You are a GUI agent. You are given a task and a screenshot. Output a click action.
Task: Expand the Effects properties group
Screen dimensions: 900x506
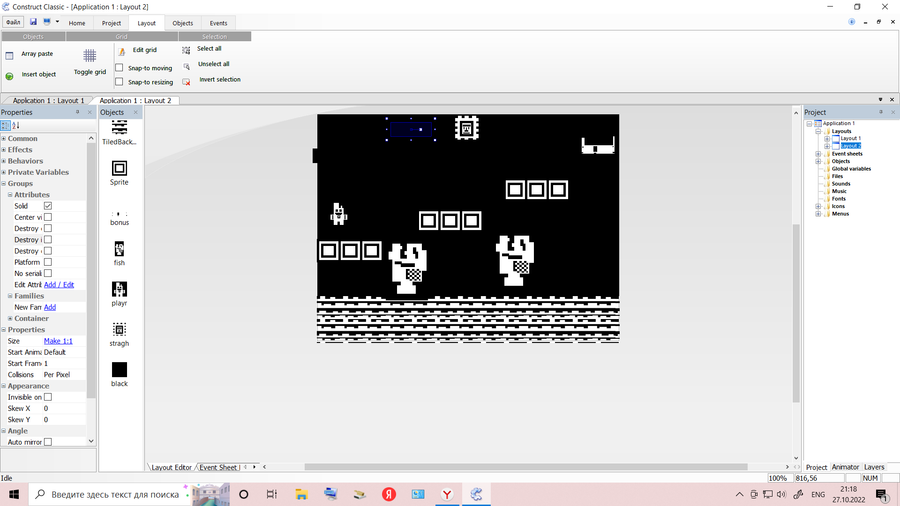(3, 150)
